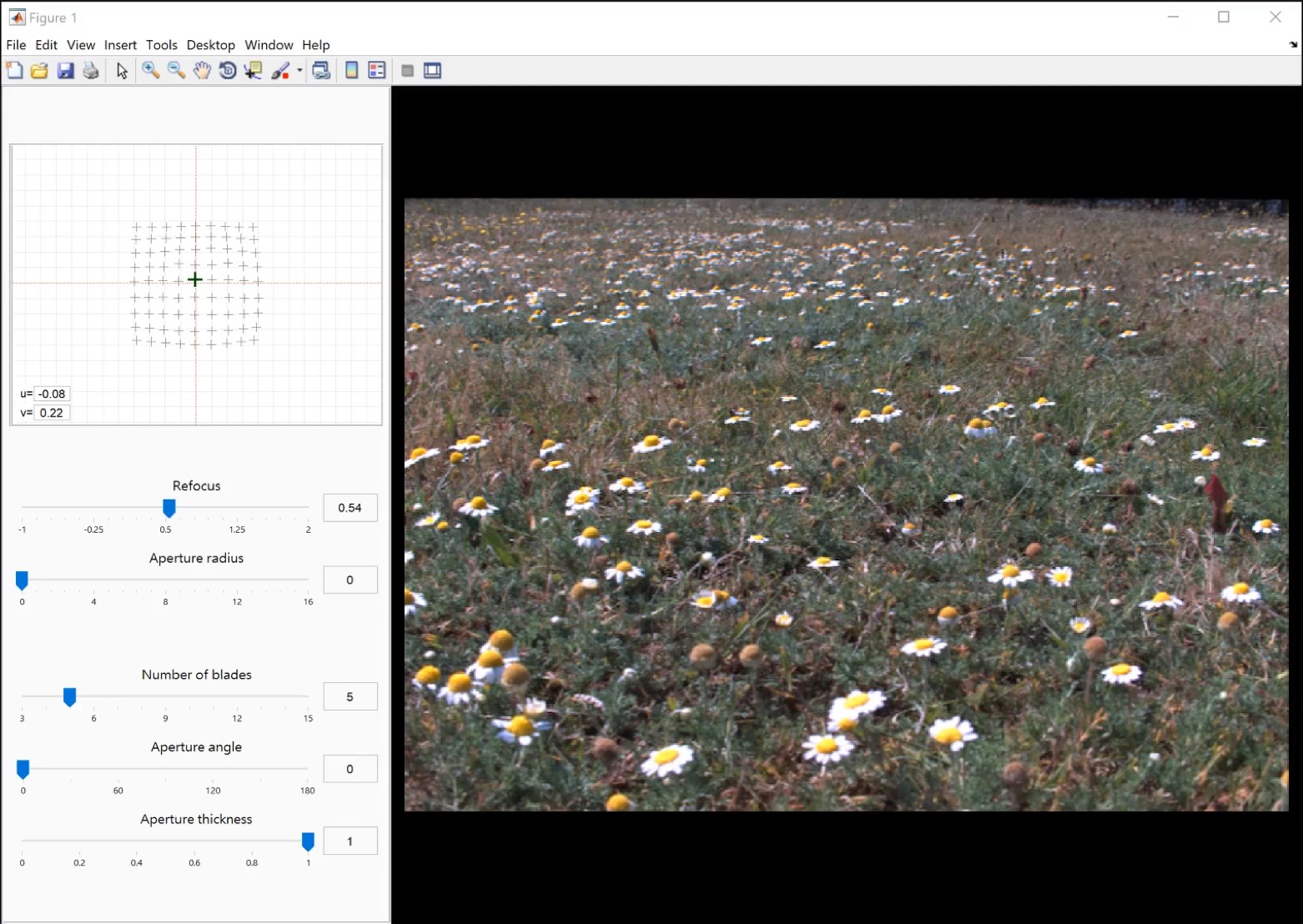The image size is (1303, 924).
Task: Open the Insert menu
Action: point(120,45)
